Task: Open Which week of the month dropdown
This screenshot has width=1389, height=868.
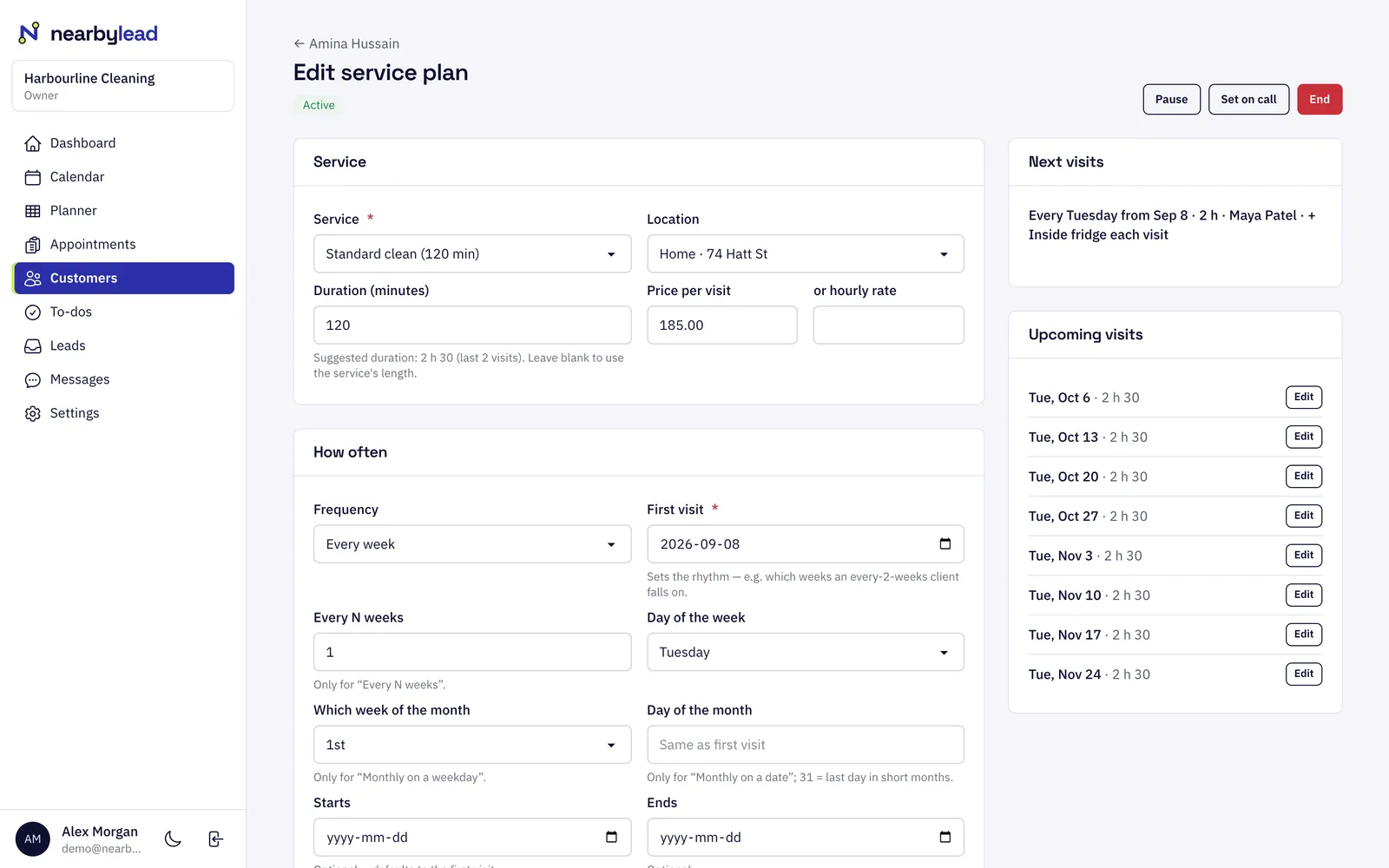Action: pos(472,745)
